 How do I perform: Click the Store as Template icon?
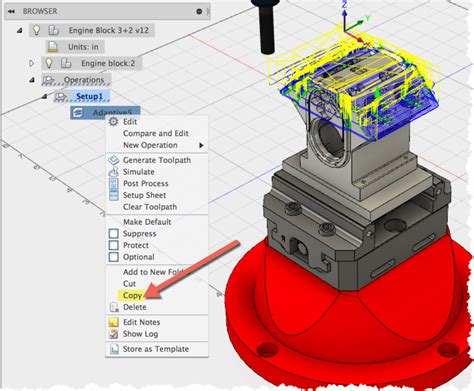click(114, 349)
